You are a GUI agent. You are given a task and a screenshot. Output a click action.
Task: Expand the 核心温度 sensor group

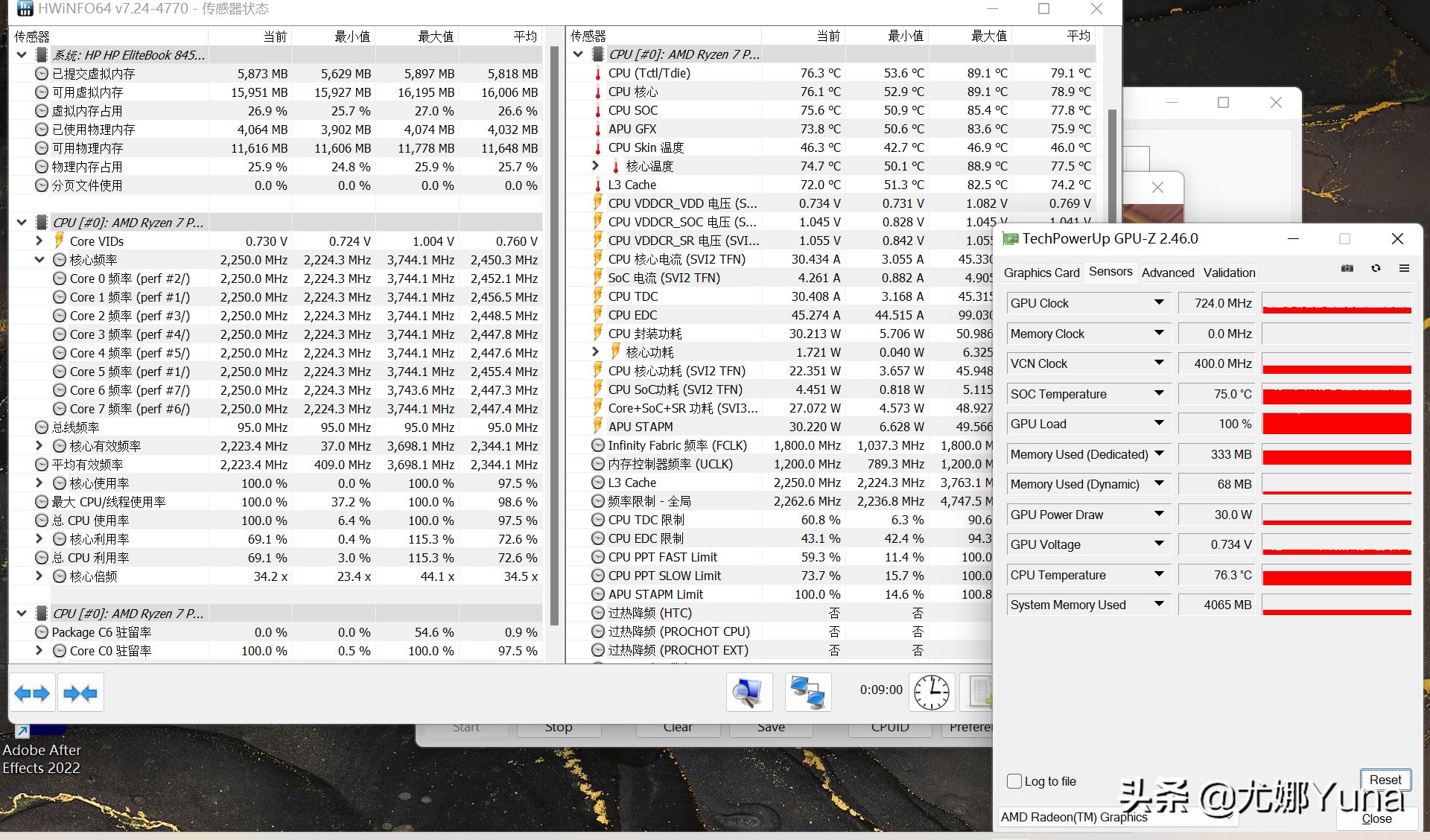point(595,166)
